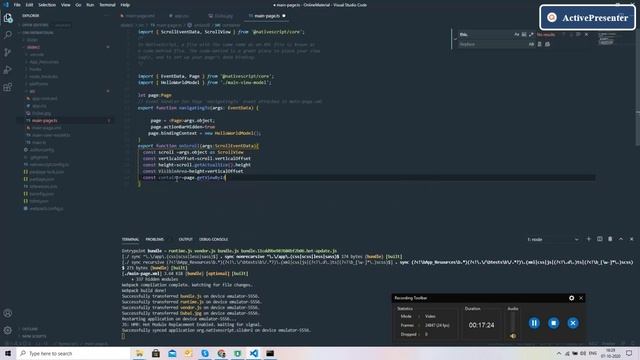The height and width of the screenshot is (360, 640).
Task: Expand the OUTLINE section
Action: (x=65, y=329)
